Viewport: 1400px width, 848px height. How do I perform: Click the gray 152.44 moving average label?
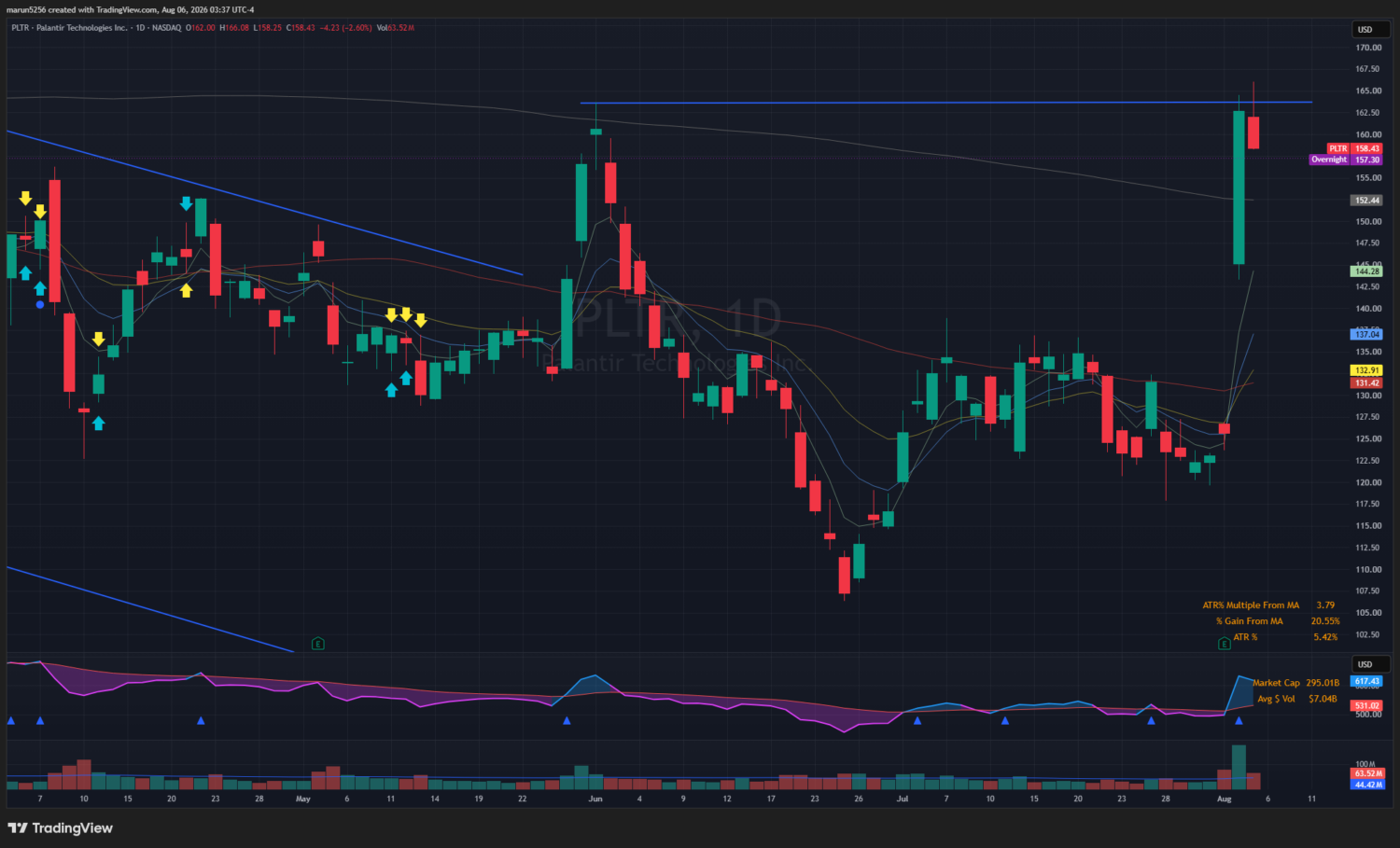pyautogui.click(x=1367, y=201)
